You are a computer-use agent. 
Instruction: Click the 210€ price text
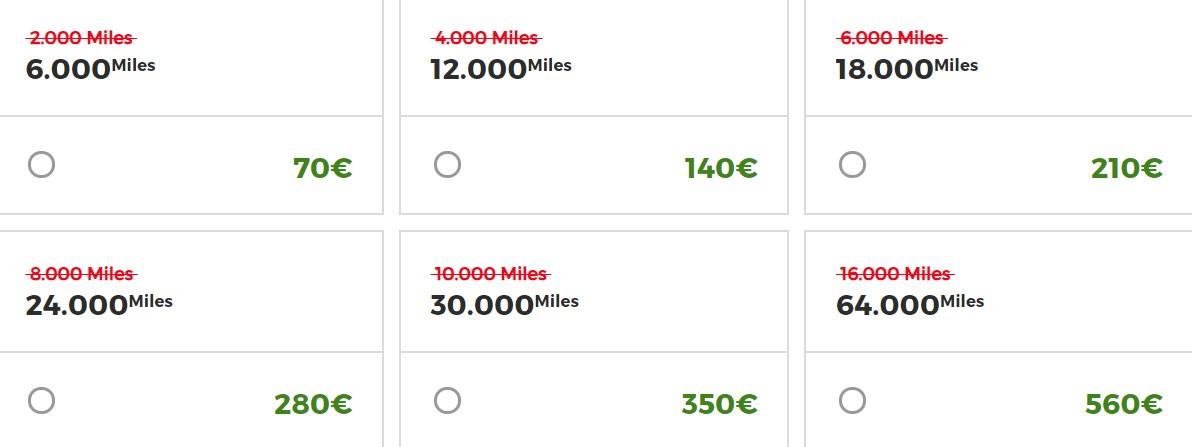tap(1127, 168)
